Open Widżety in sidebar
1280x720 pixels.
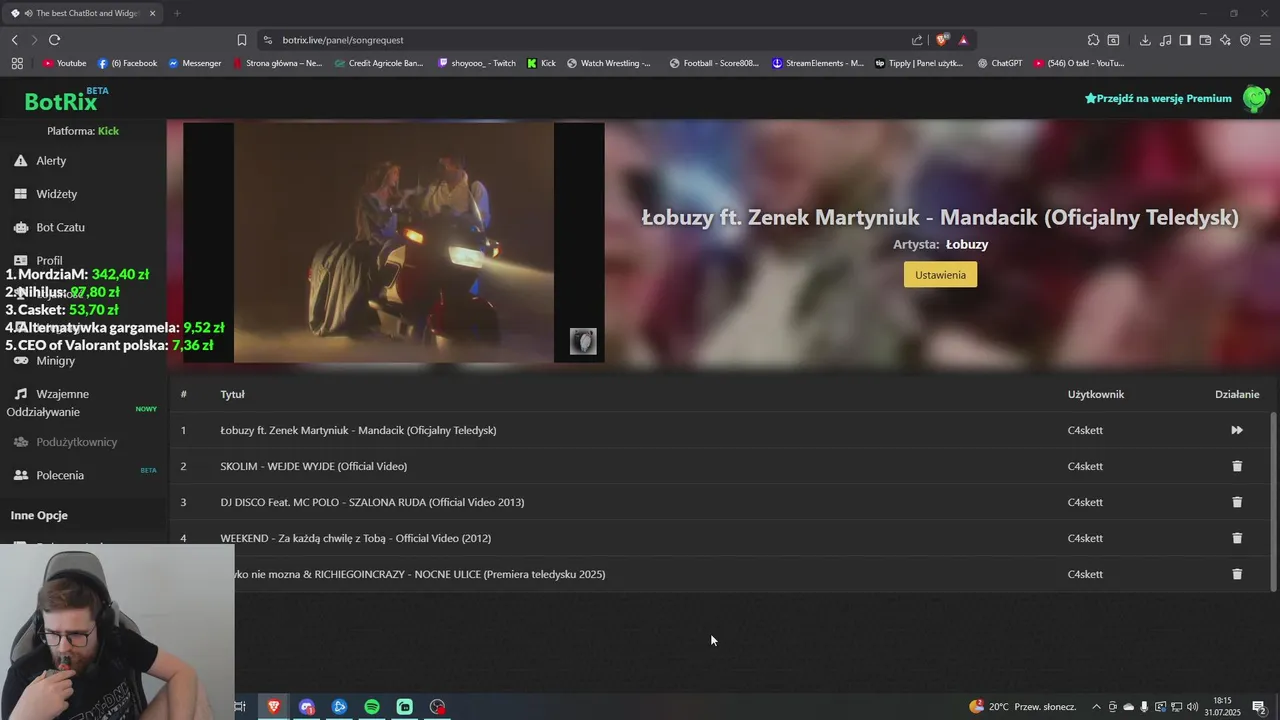click(56, 194)
